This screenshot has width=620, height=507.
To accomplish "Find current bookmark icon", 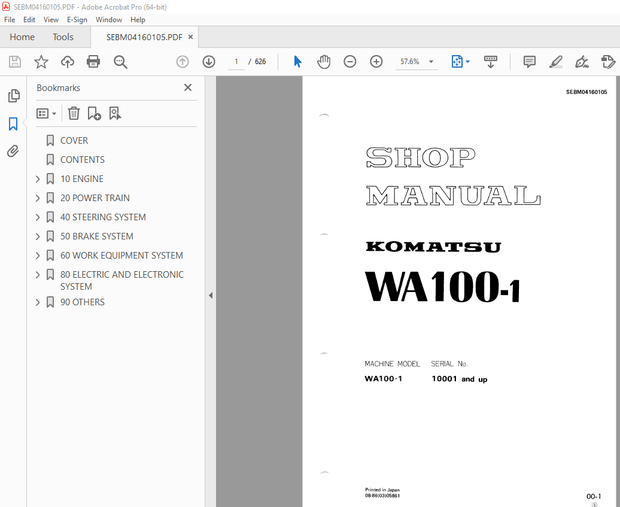I will pyautogui.click(x=115, y=114).
